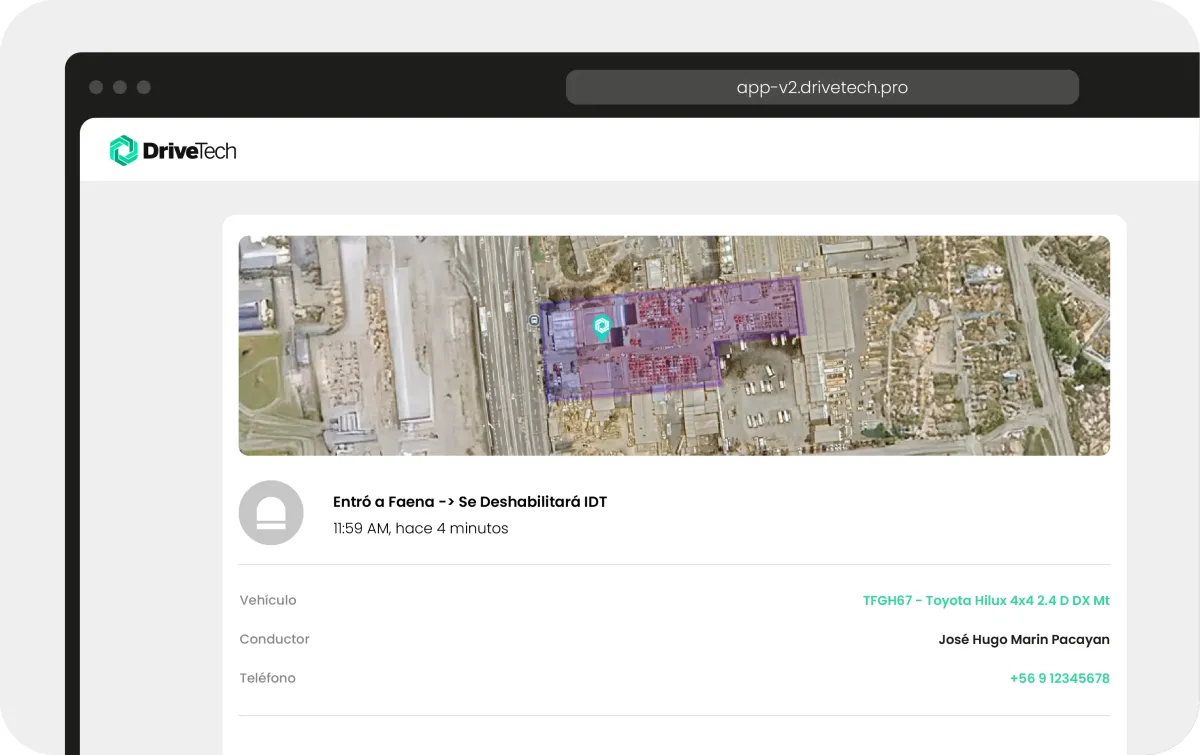Click the bus stop icon on the map
The width and height of the screenshot is (1200, 755).
534,320
